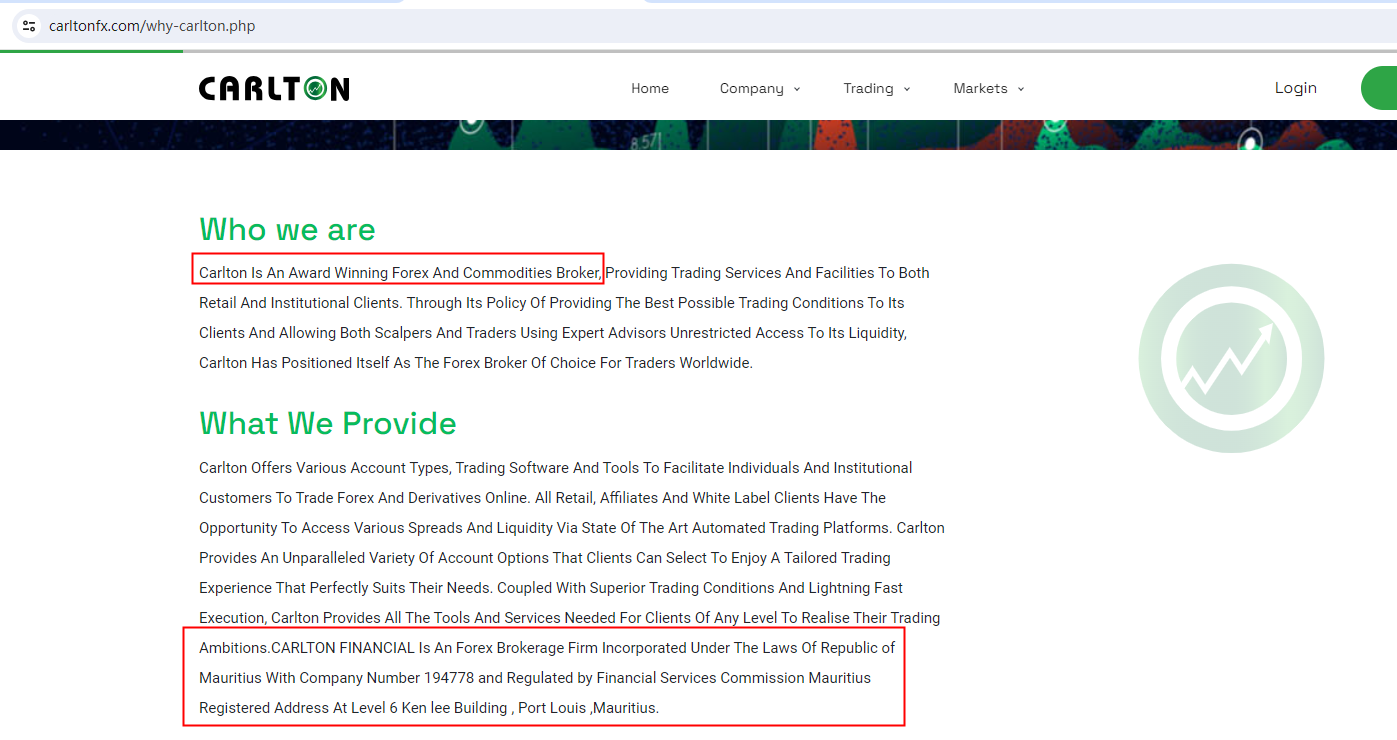1397x740 pixels.
Task: Click the dark hero banner image
Action: (x=698, y=135)
